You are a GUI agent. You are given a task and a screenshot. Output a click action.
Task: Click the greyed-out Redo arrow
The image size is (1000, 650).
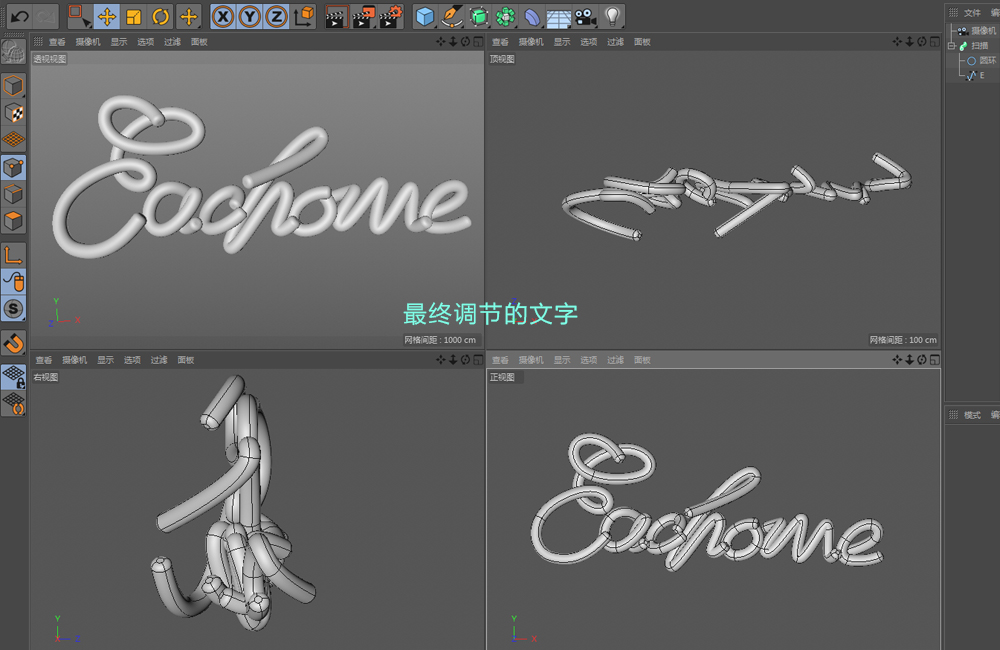click(45, 17)
